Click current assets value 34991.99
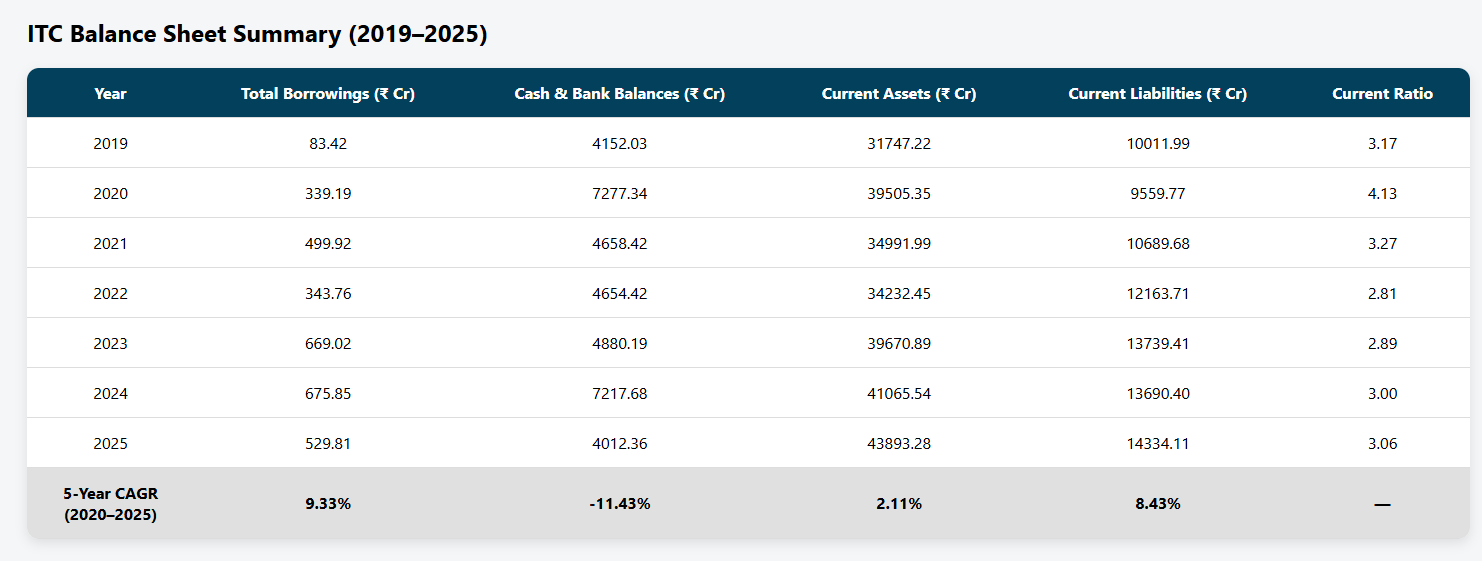Image resolution: width=1482 pixels, height=561 pixels. (899, 243)
